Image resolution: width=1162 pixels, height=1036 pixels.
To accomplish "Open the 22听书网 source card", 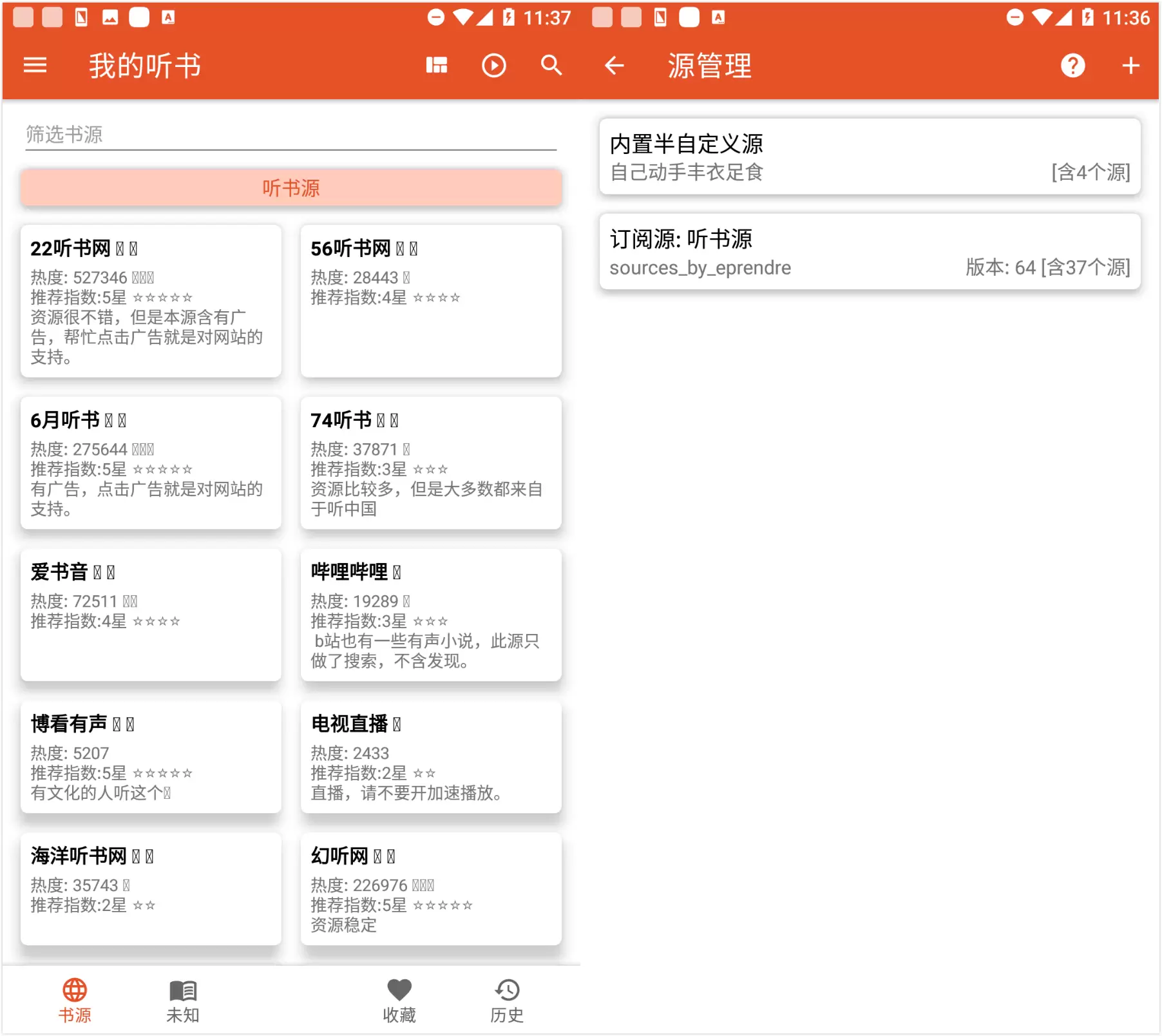I will [x=151, y=301].
